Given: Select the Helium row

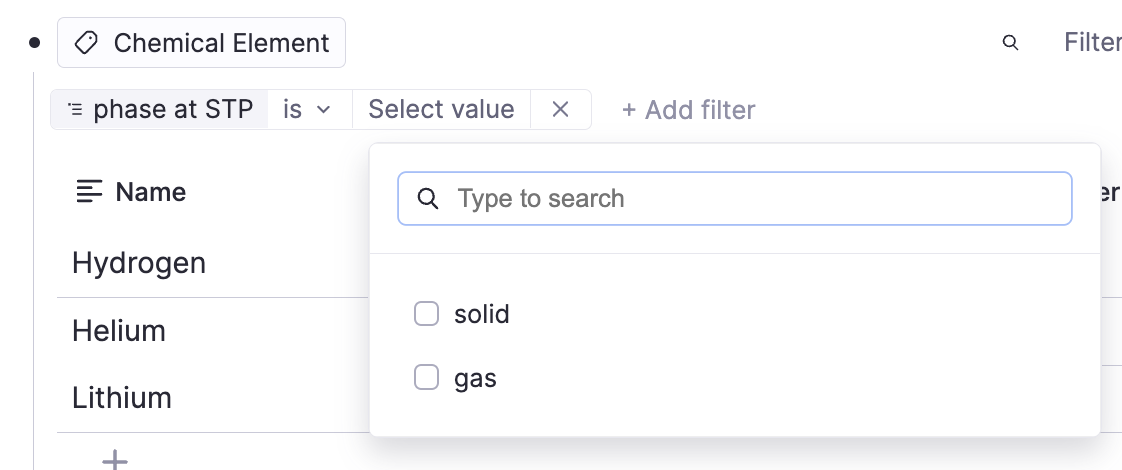Looking at the screenshot, I should pos(119,330).
